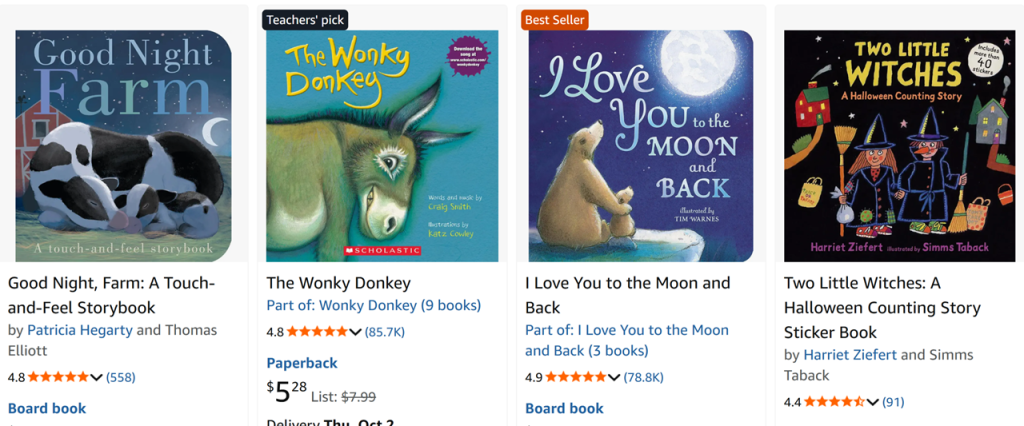
Task: Click the Best Seller badge
Action: [555, 19]
